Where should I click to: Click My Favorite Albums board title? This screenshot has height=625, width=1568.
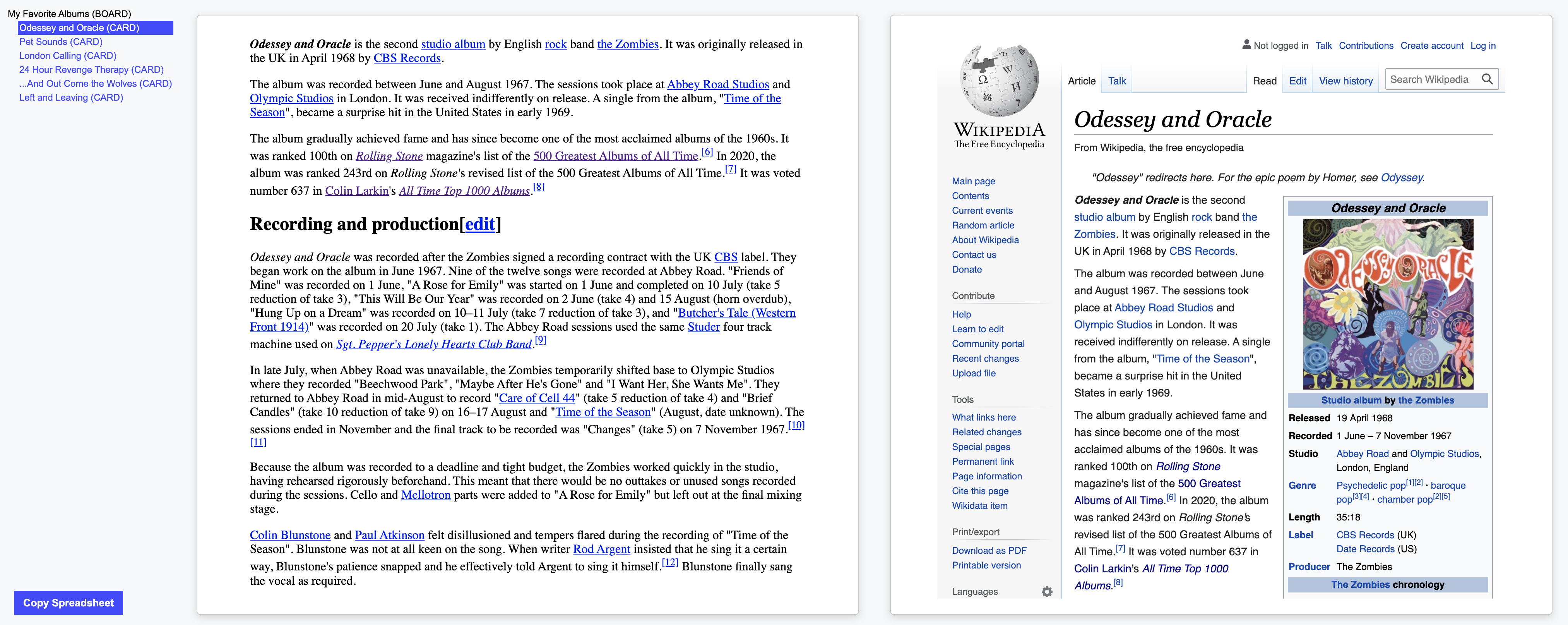(x=69, y=14)
